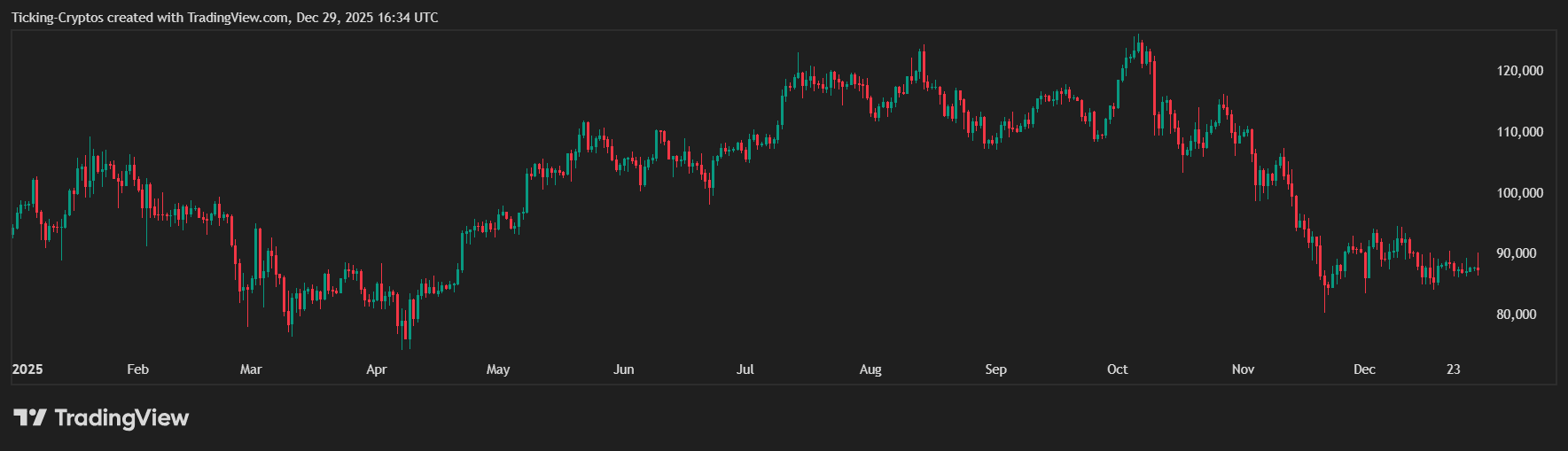Select the Apr time axis marker

pos(377,369)
